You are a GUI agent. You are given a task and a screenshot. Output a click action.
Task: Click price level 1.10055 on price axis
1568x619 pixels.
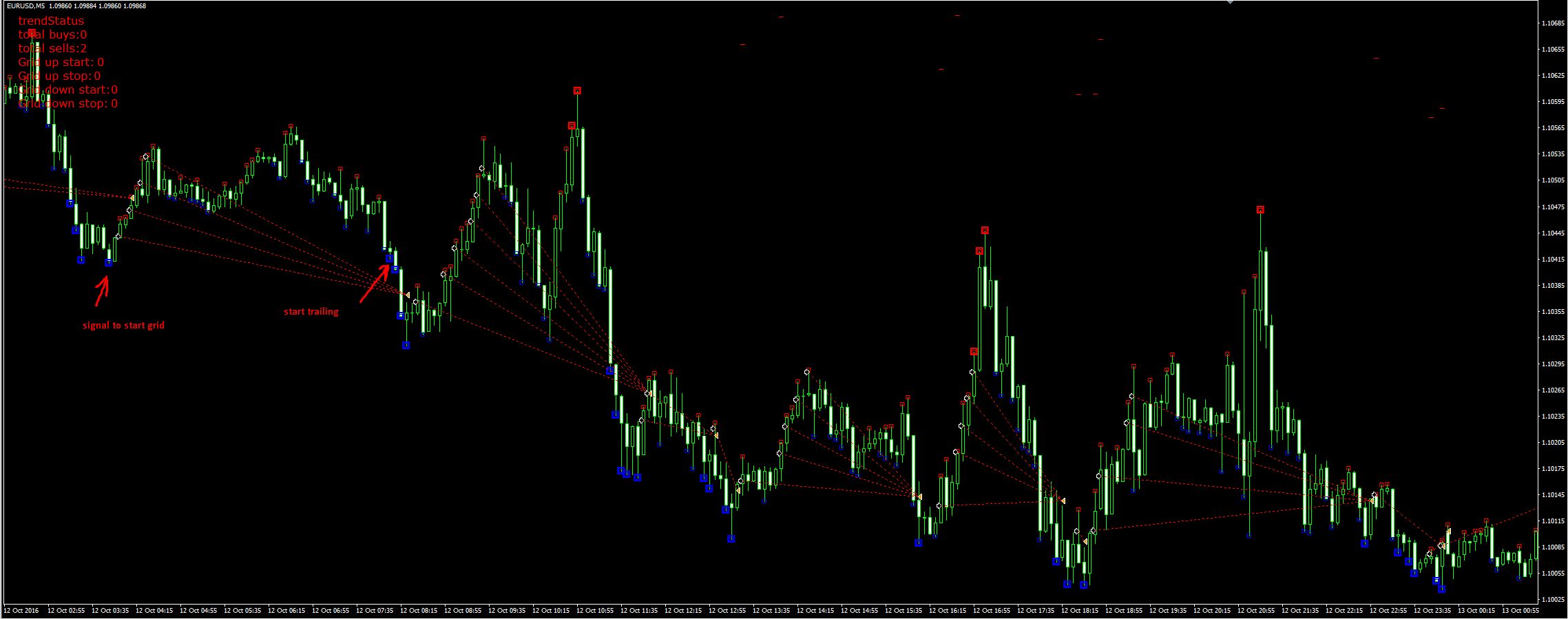point(1551,574)
